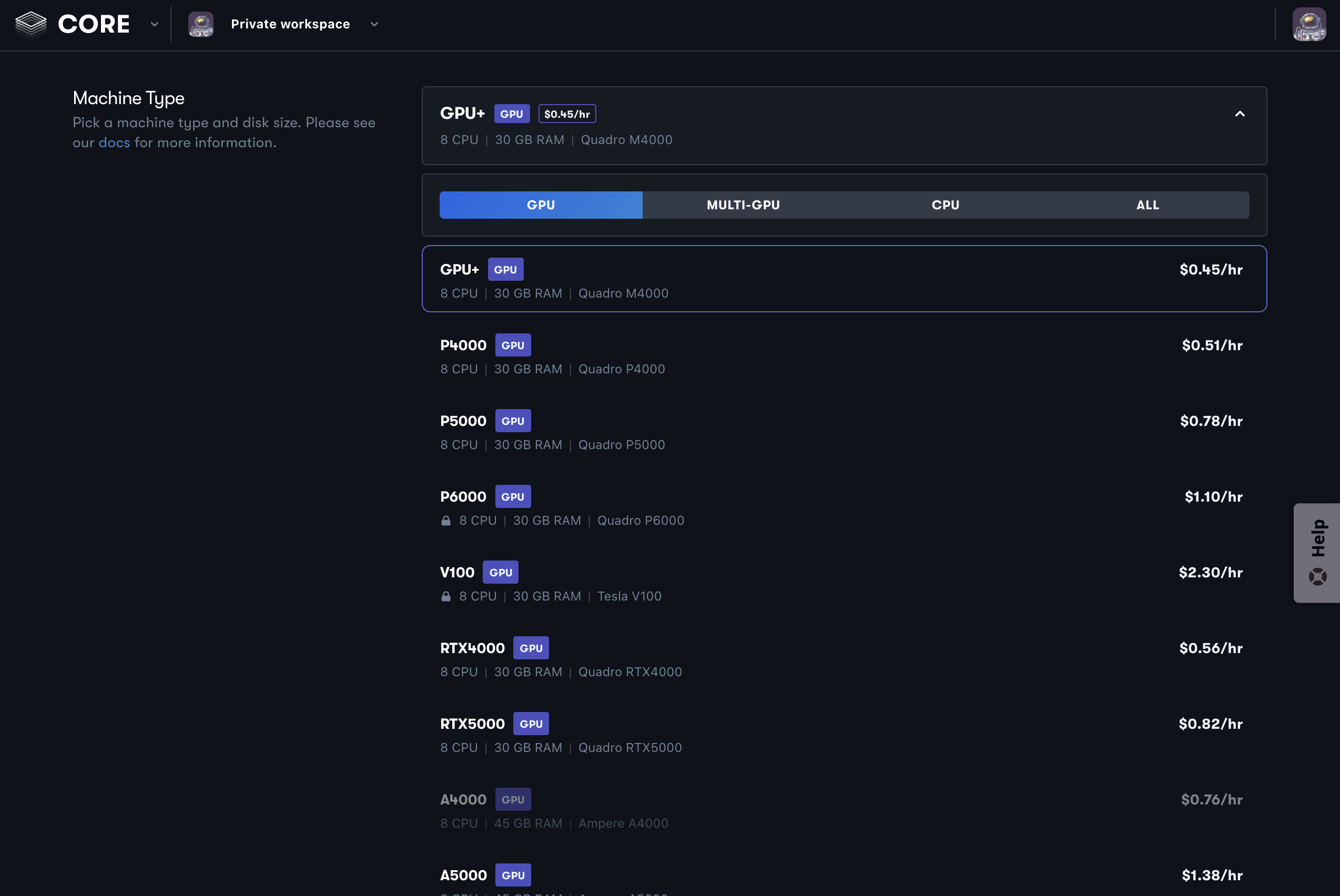Click GPU badge next to P4000
Screen dimensions: 1340x896
point(513,345)
